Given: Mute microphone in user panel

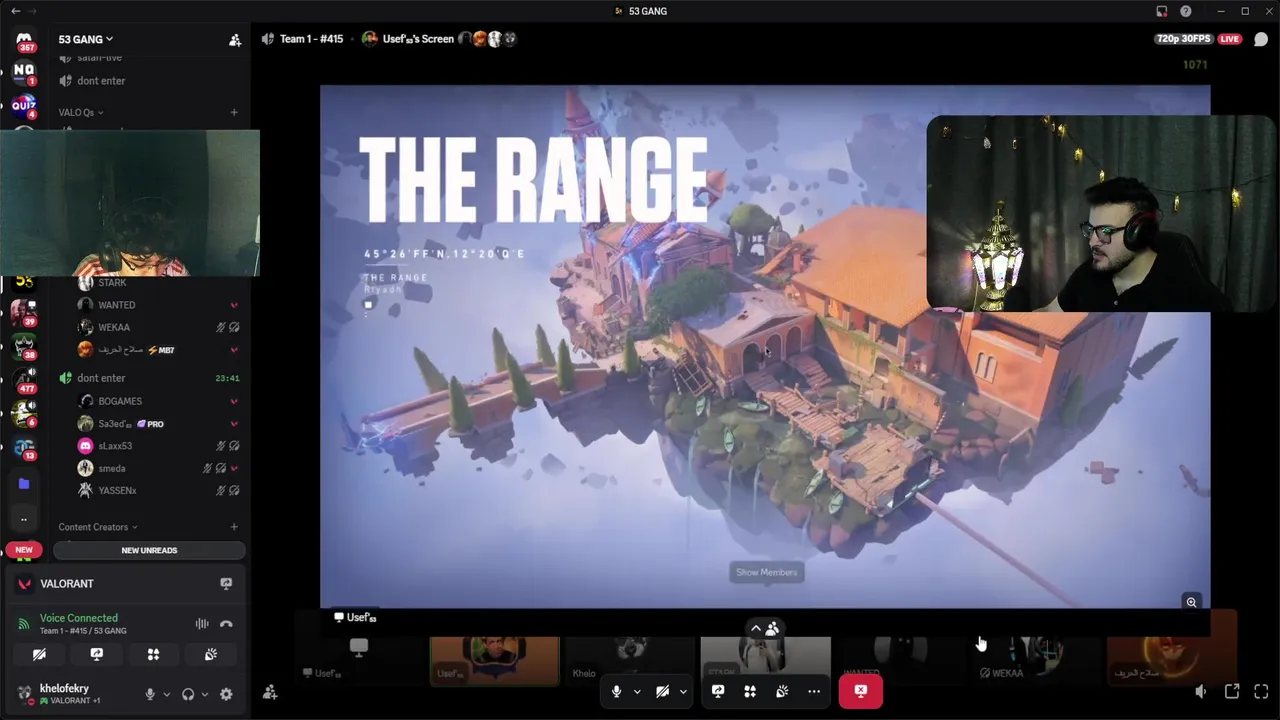Looking at the screenshot, I should coord(150,694).
